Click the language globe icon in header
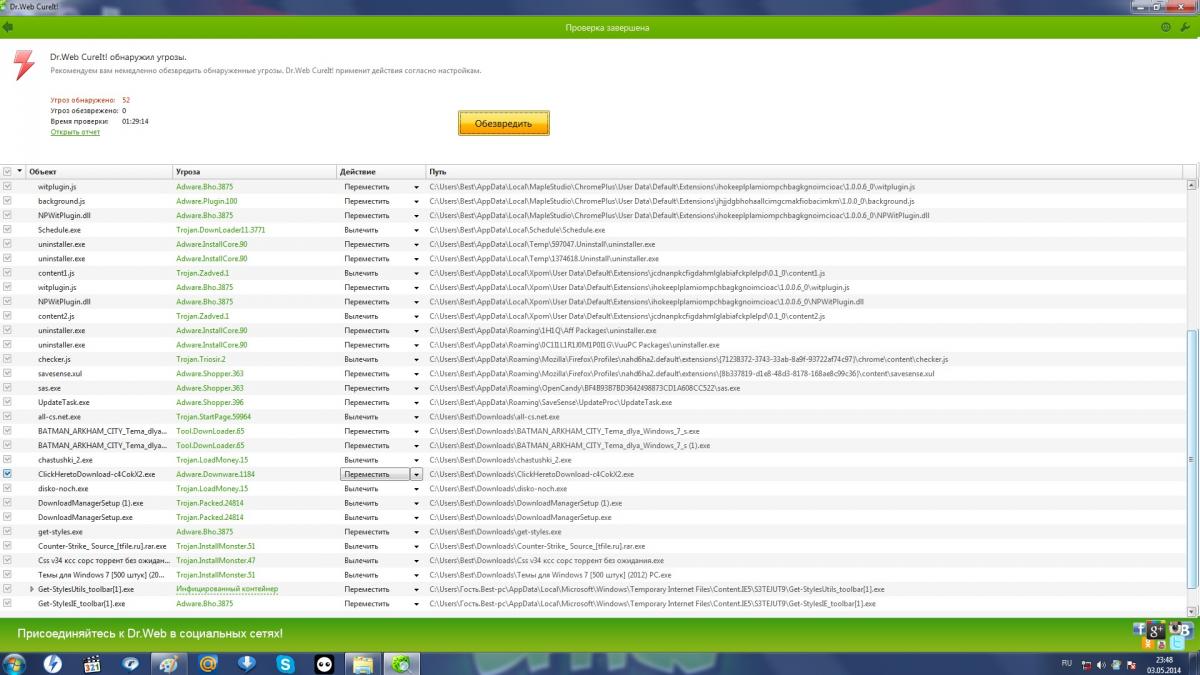The image size is (1200, 675). pos(1166,27)
